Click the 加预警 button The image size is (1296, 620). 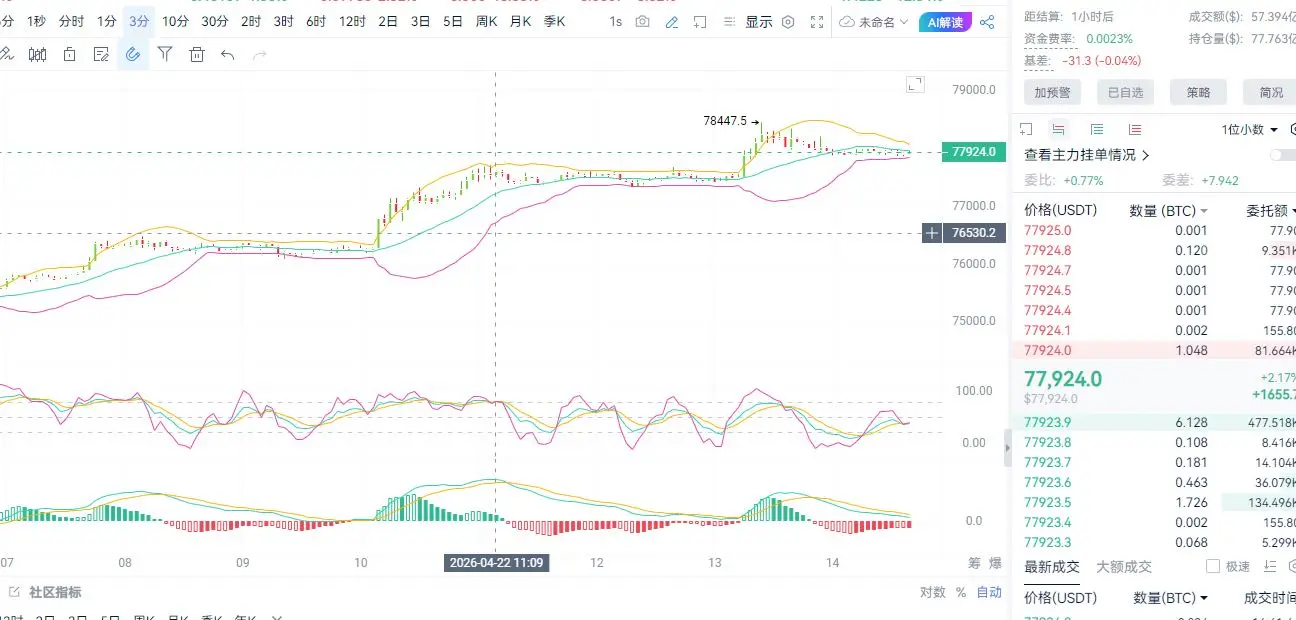(x=1052, y=92)
